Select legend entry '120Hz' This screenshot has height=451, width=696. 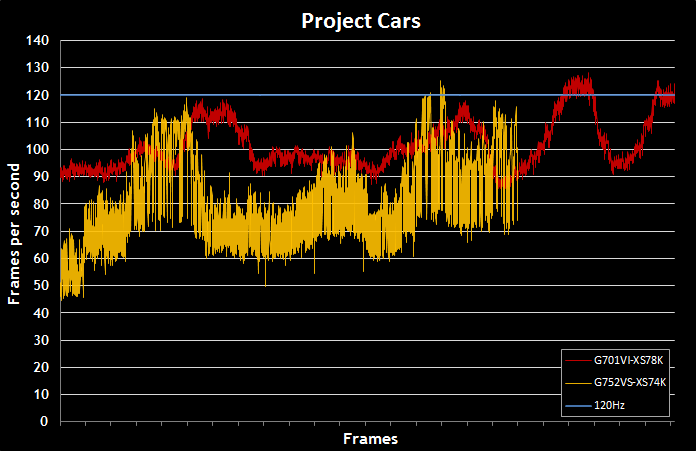click(x=609, y=405)
